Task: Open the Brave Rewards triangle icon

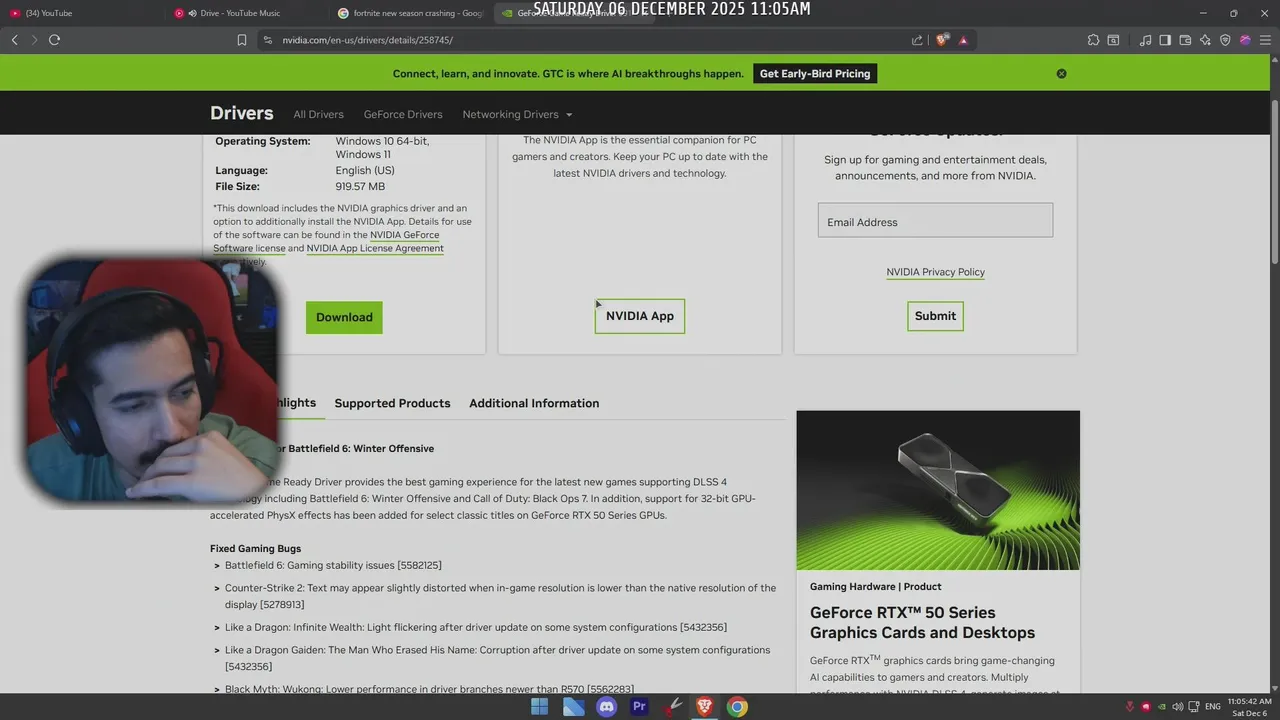Action: point(963,40)
